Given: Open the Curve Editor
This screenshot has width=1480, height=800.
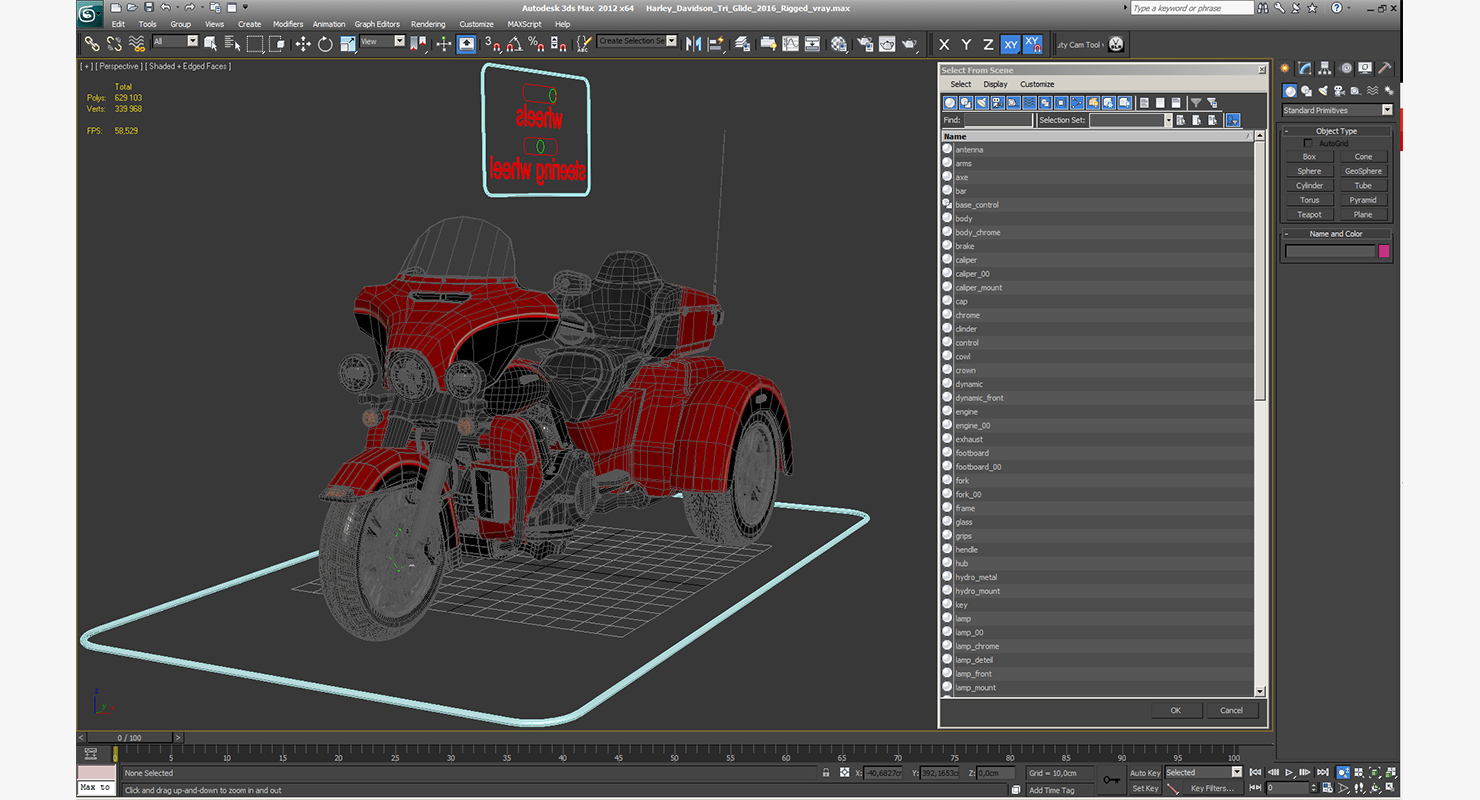Looking at the screenshot, I should point(790,44).
